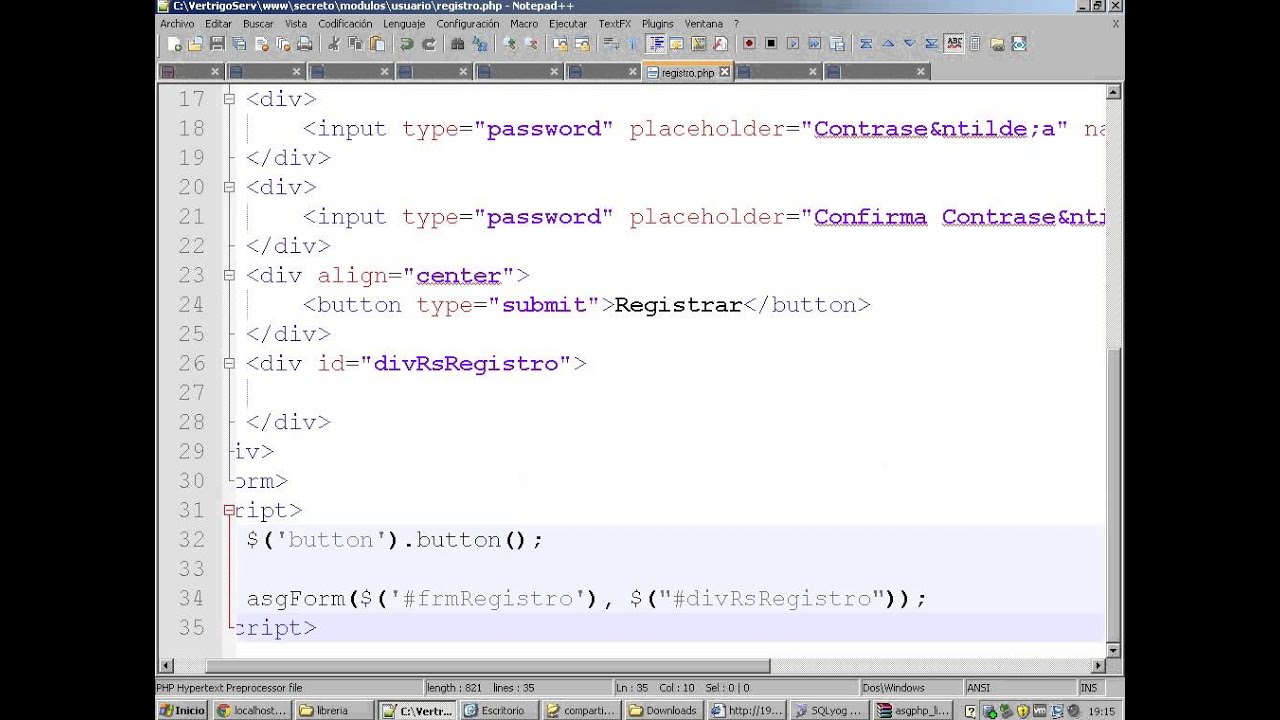Image resolution: width=1280 pixels, height=720 pixels.
Task: Open the localhost Chrome taskbar button
Action: (251, 711)
